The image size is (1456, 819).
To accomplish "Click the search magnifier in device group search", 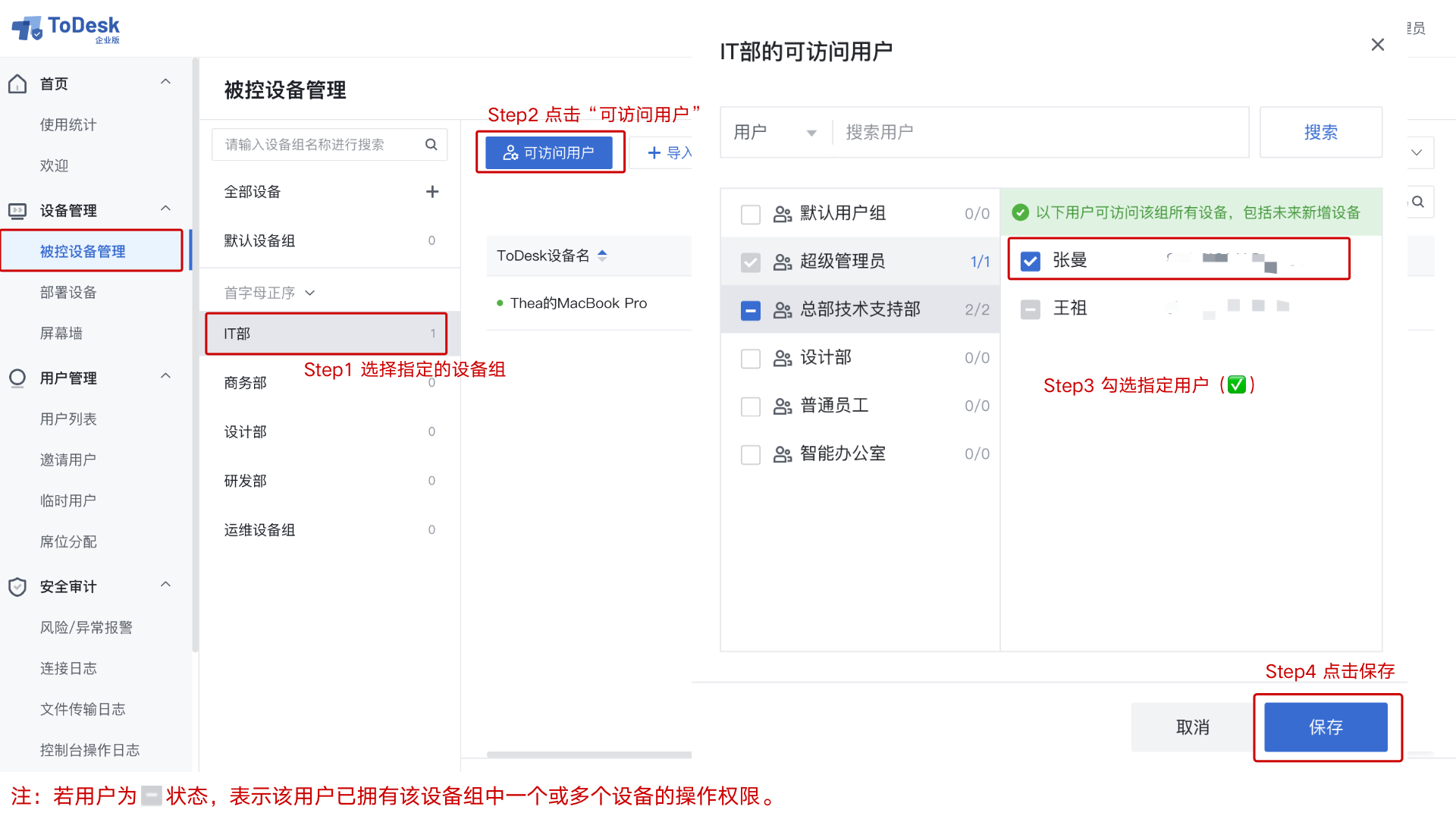I will 431,144.
